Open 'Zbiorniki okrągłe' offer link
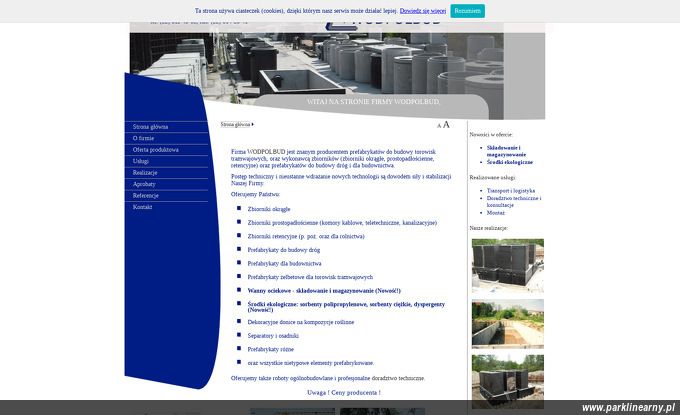The width and height of the screenshot is (680, 415). click(269, 209)
